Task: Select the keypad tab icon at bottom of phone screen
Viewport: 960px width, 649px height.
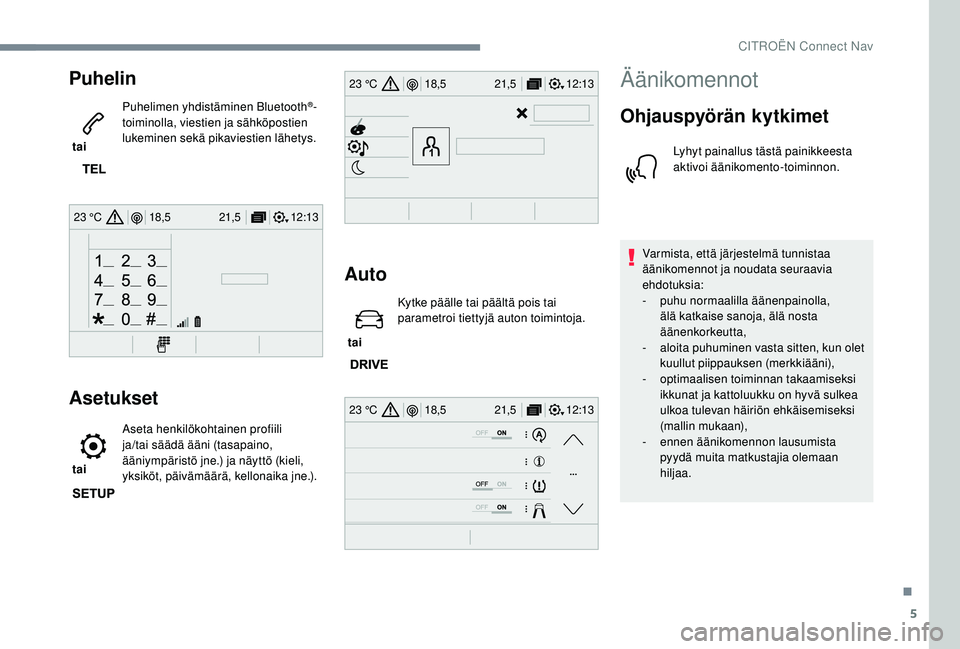Action: (163, 345)
